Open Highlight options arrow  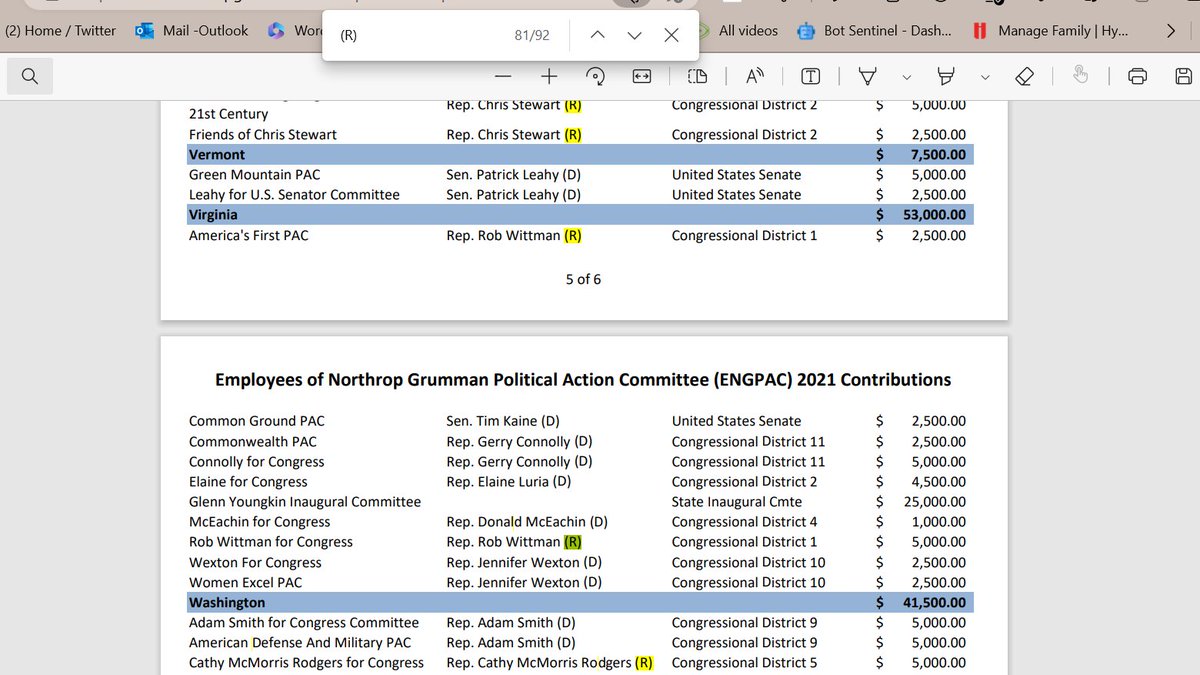[985, 76]
